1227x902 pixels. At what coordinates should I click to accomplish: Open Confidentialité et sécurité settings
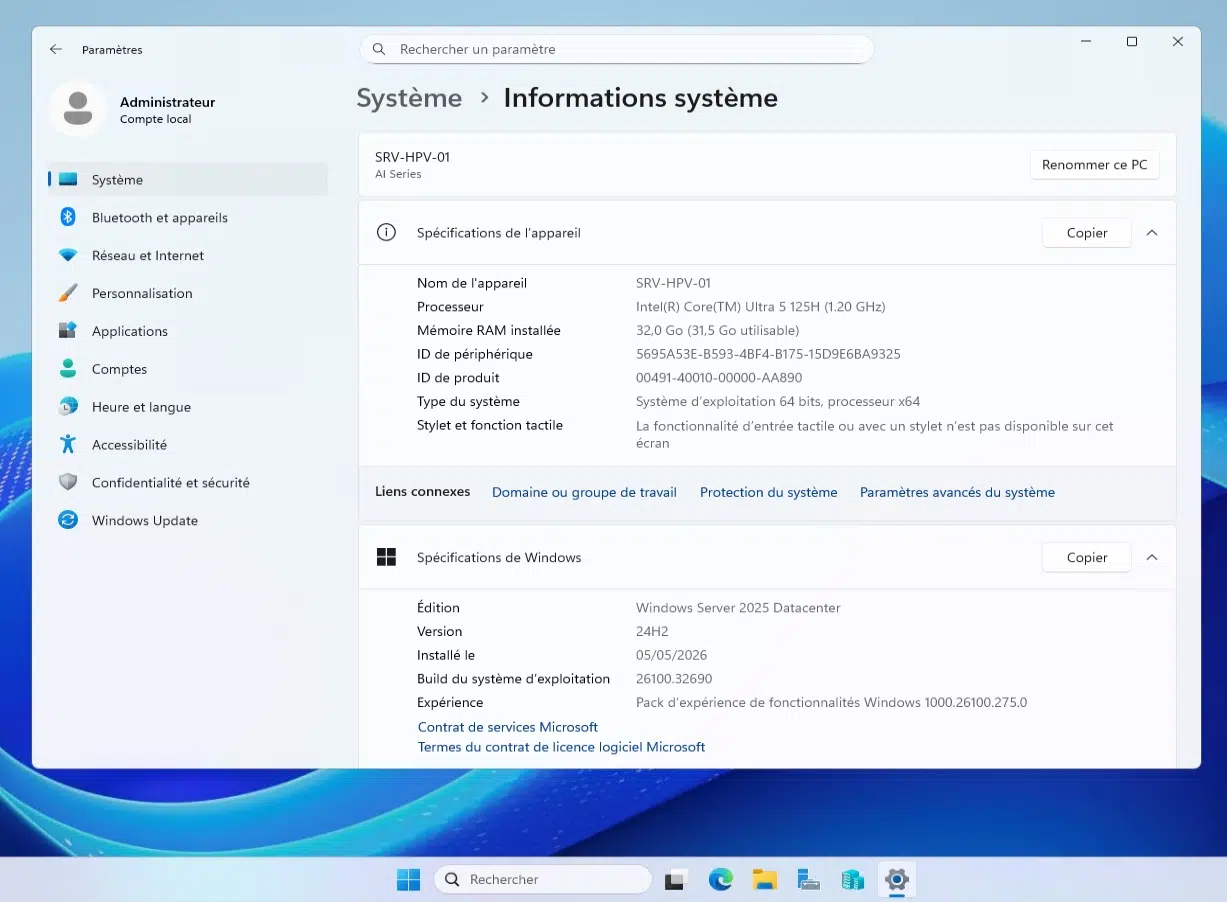click(188, 482)
